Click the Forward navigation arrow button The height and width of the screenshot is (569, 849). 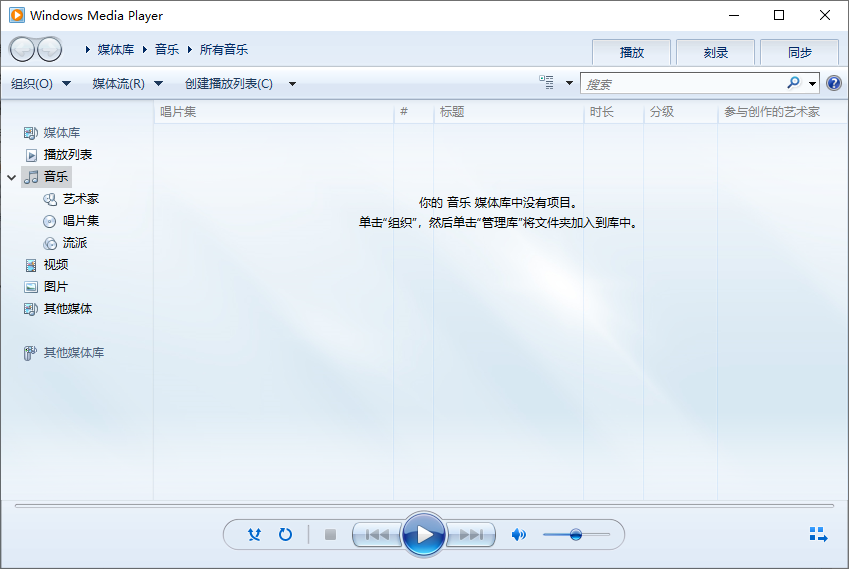[49, 50]
